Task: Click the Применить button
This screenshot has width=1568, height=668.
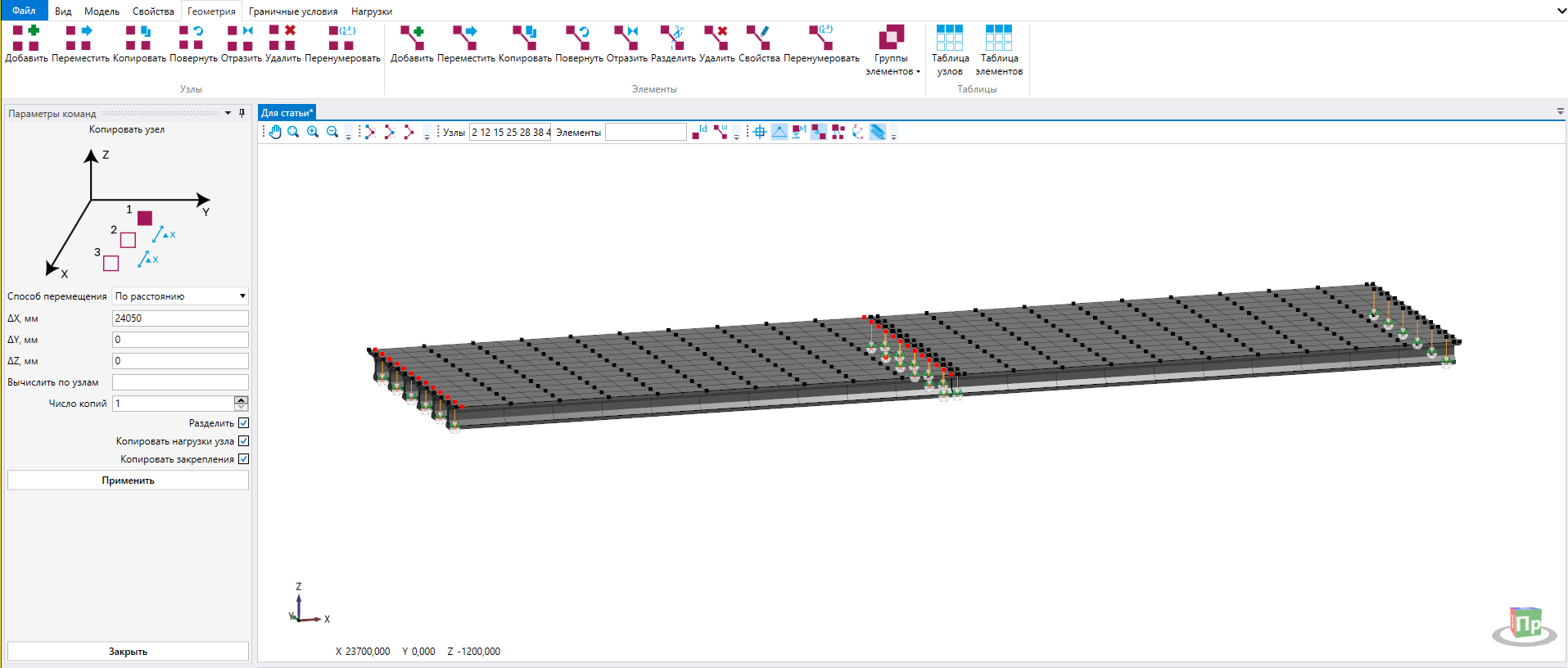Action: coord(128,481)
